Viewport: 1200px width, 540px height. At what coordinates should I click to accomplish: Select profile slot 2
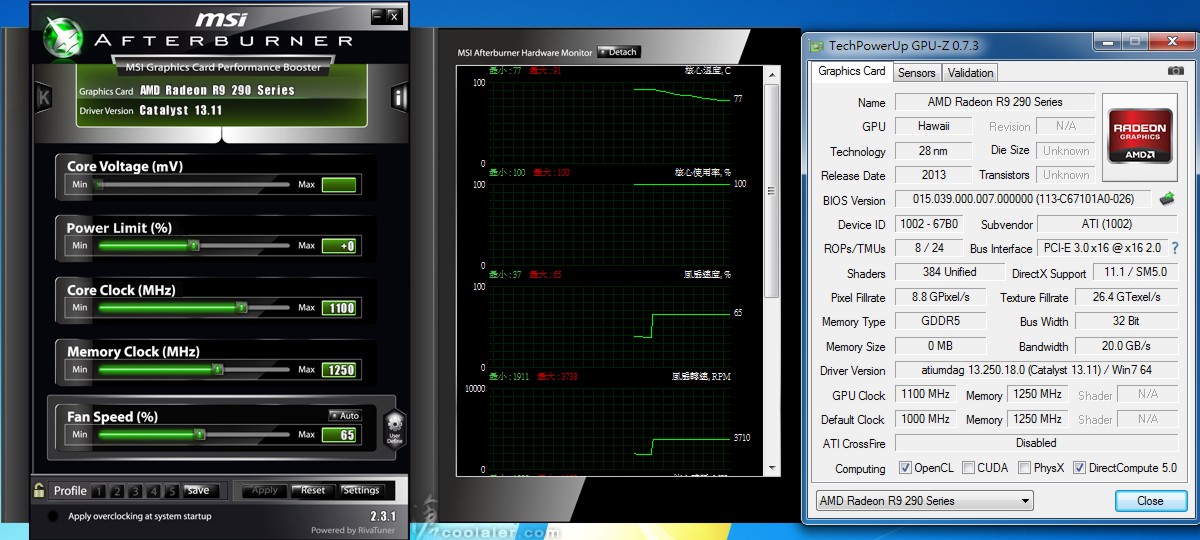point(117,491)
